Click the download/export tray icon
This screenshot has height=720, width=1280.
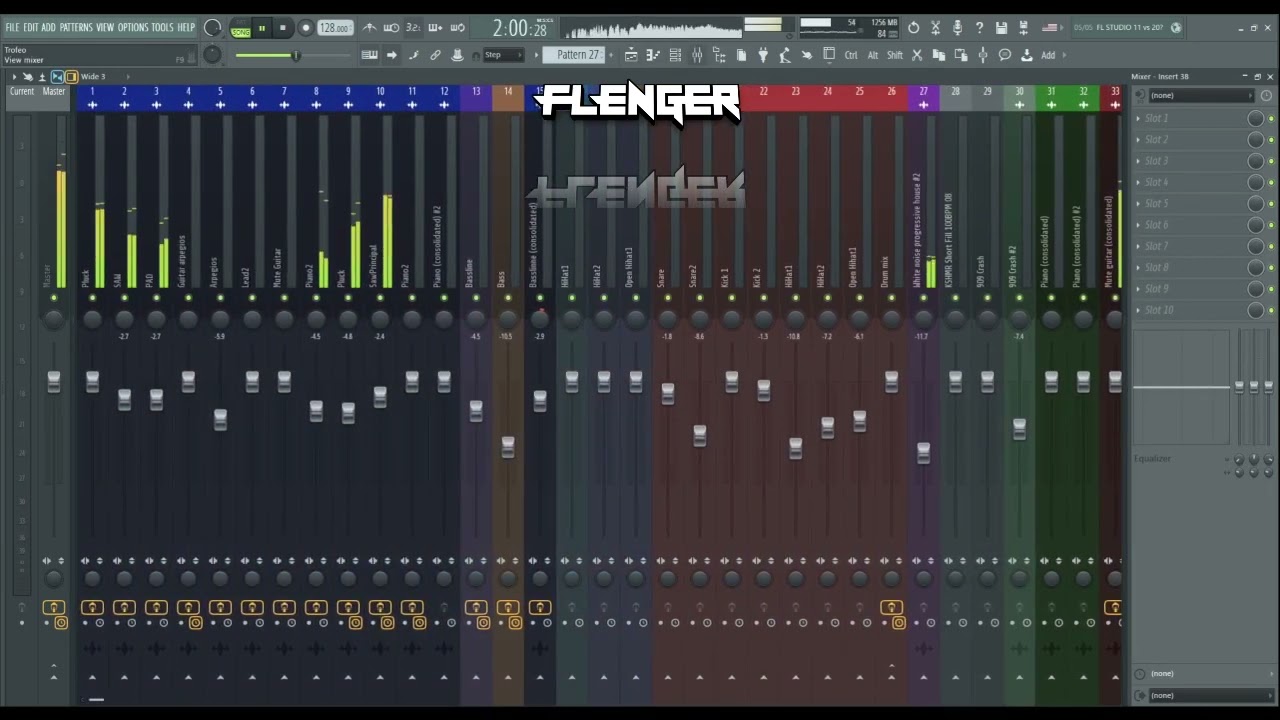1027,55
